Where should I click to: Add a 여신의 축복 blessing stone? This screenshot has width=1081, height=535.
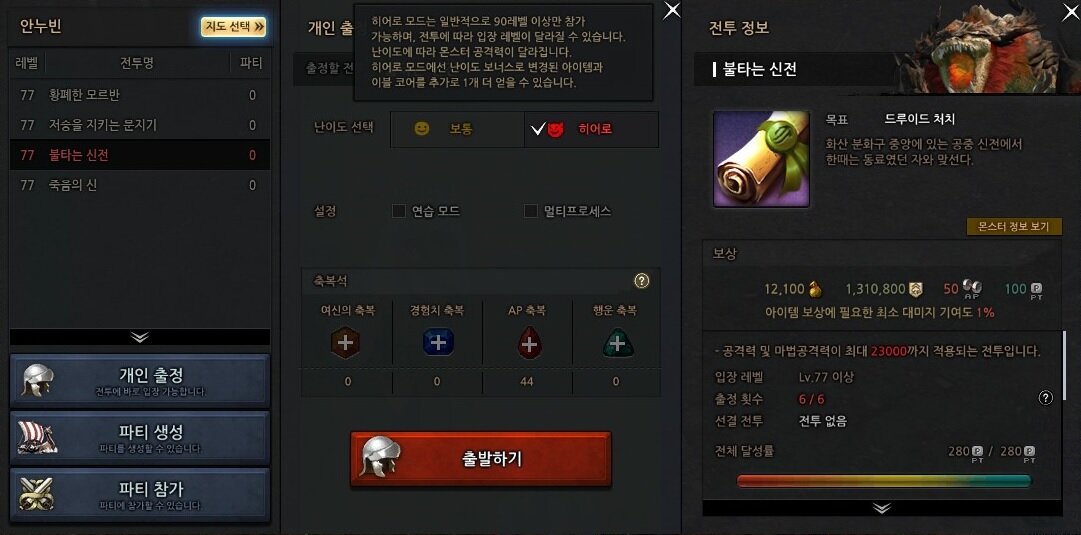click(x=345, y=343)
